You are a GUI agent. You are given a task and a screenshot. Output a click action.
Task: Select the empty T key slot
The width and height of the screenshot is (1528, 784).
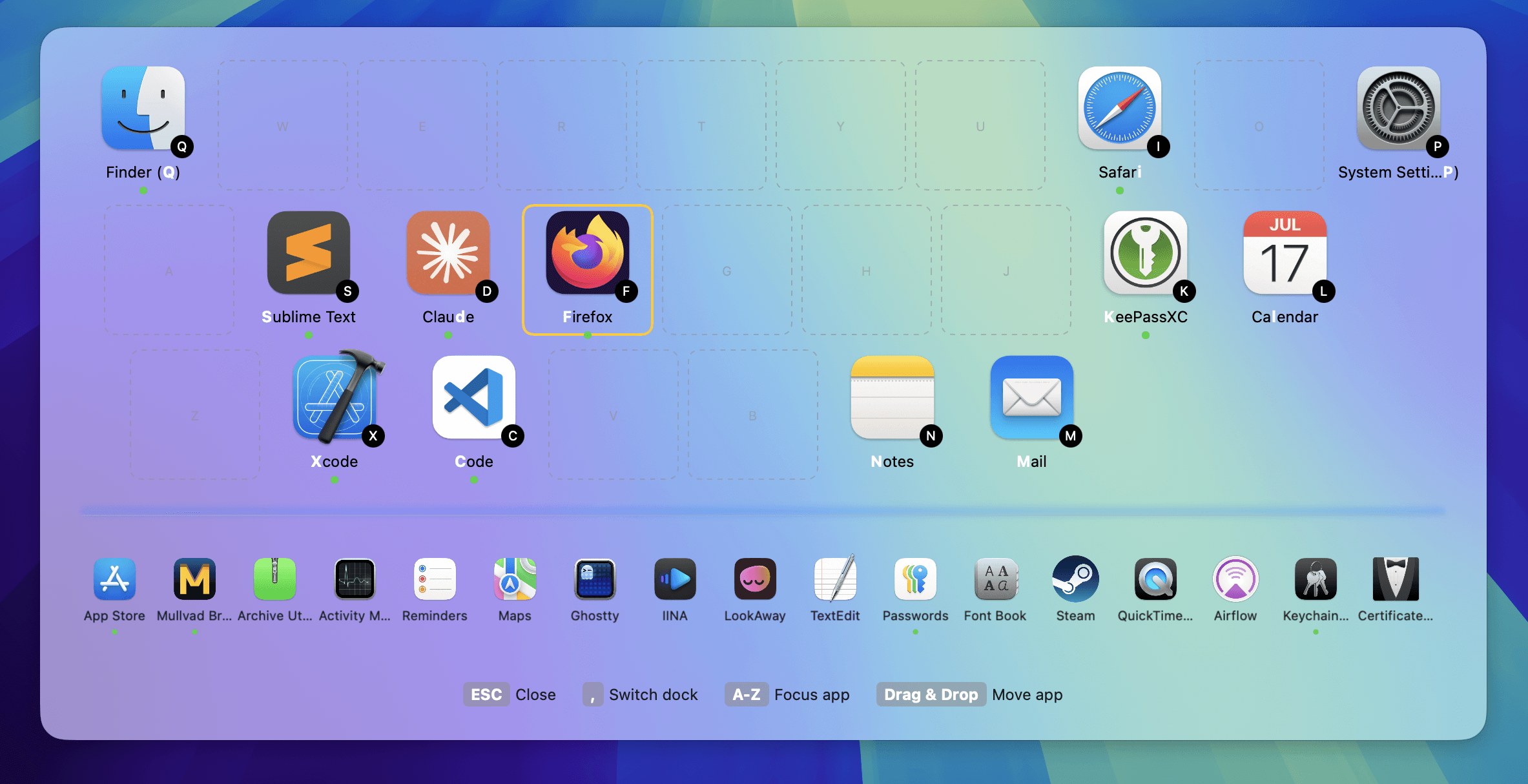701,125
